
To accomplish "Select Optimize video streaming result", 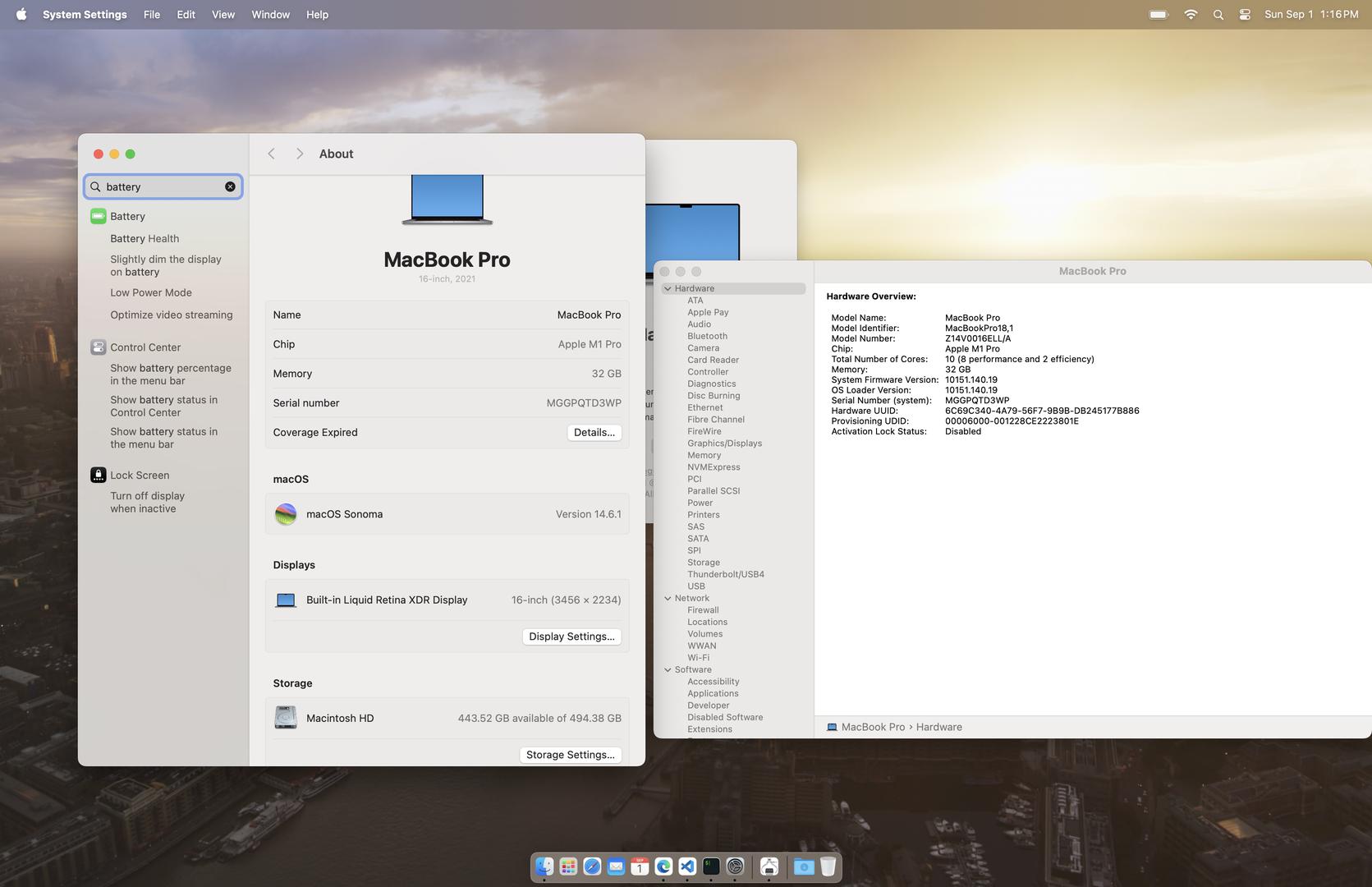I will (x=172, y=315).
